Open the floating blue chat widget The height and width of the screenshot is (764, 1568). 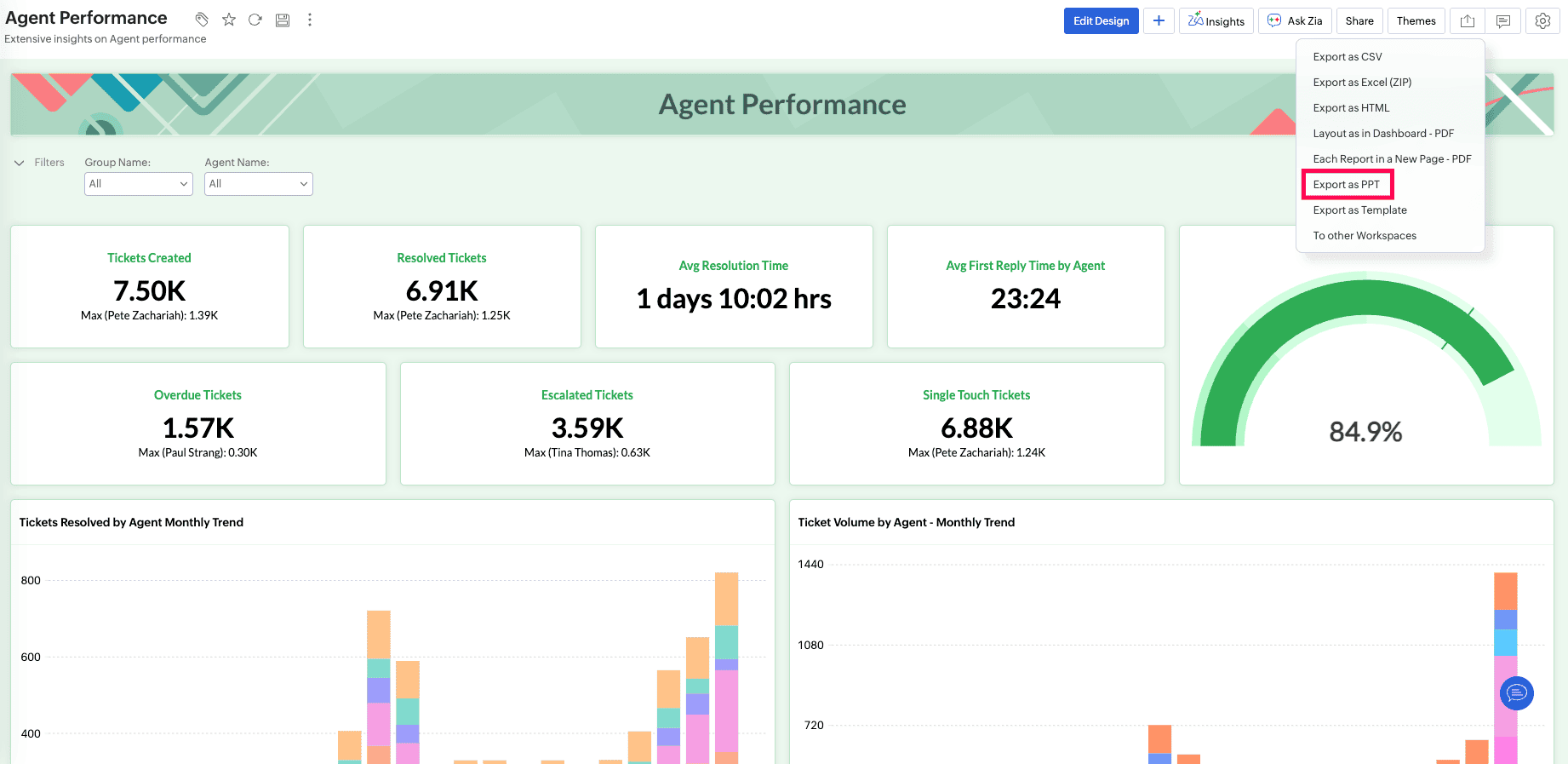[x=1516, y=693]
